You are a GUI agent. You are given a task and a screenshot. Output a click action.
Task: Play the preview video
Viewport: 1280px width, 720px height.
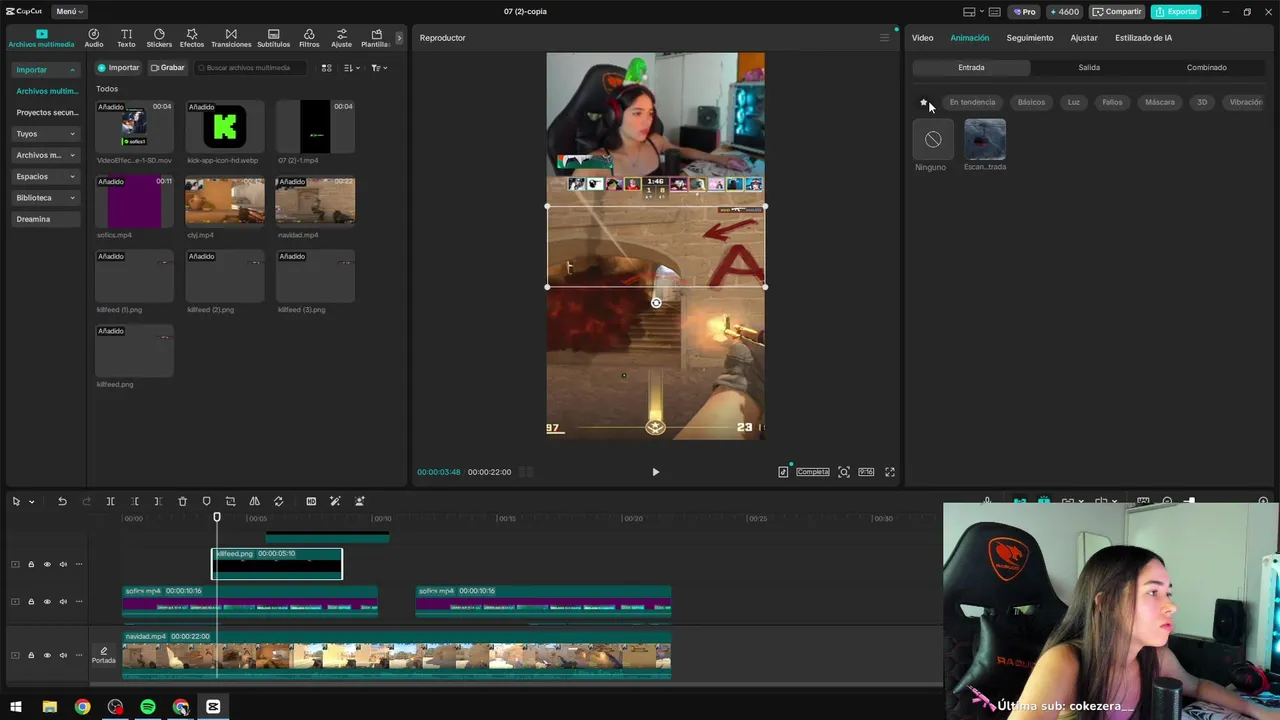coord(655,472)
